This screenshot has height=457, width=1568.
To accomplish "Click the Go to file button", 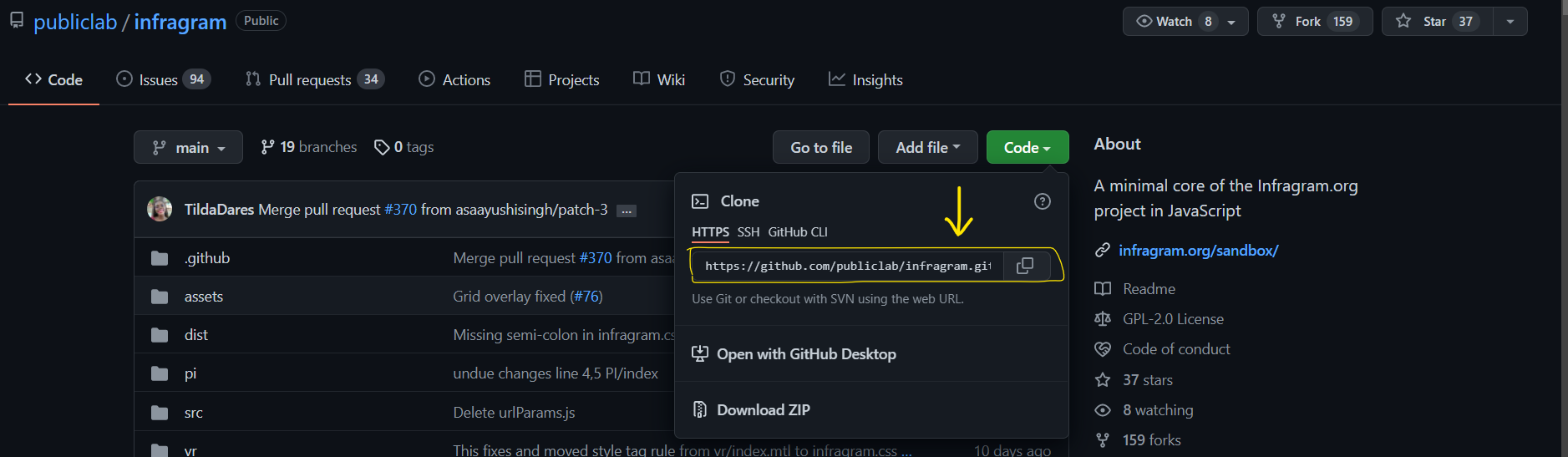I will (x=821, y=147).
